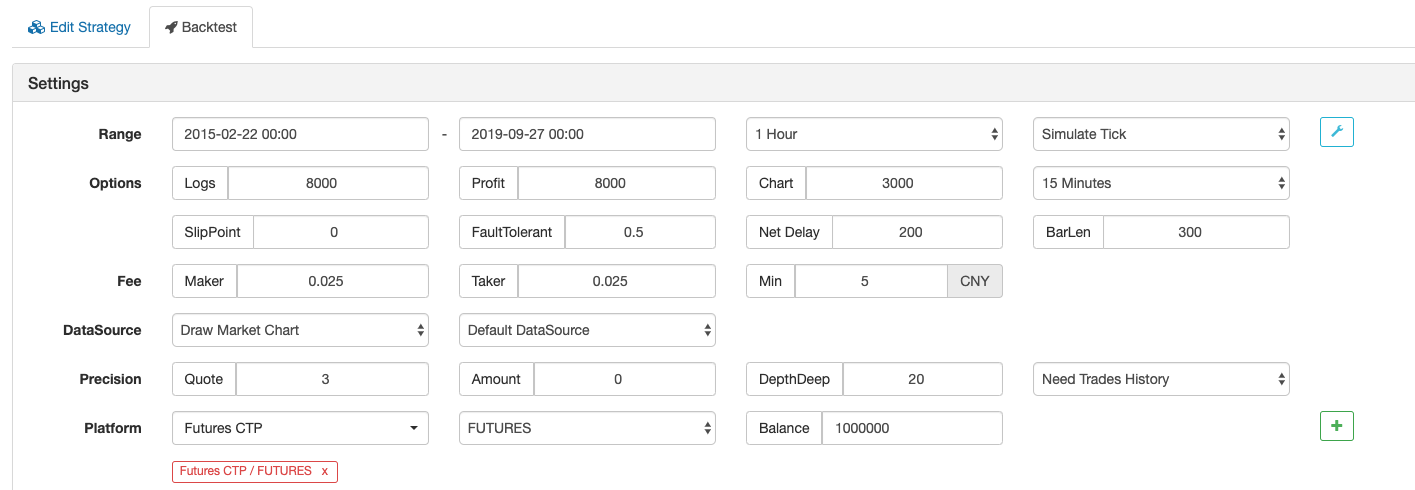The image size is (1415, 490).
Task: Click the wrench settings icon button
Action: 1337,133
